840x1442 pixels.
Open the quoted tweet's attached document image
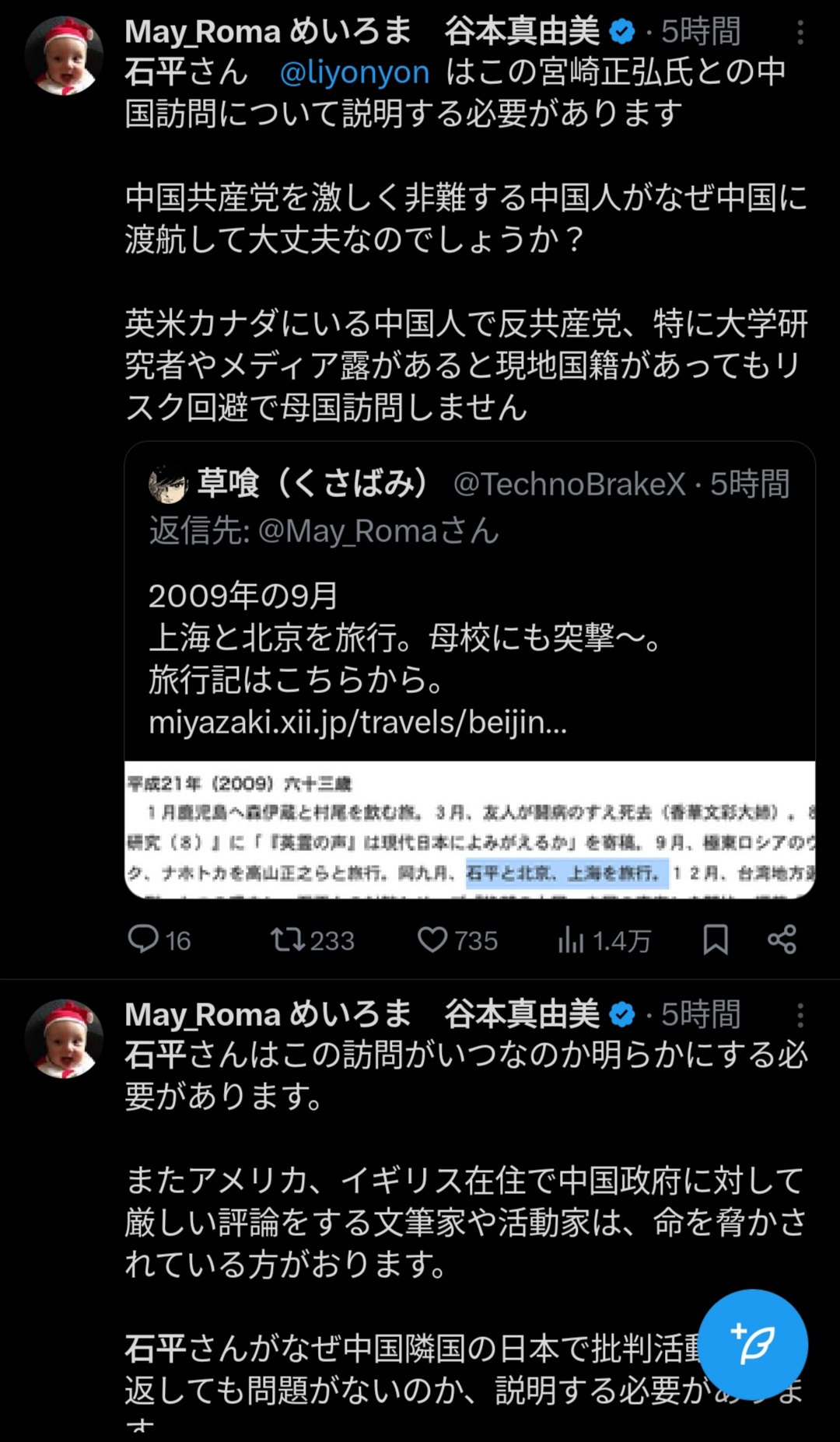coord(470,830)
